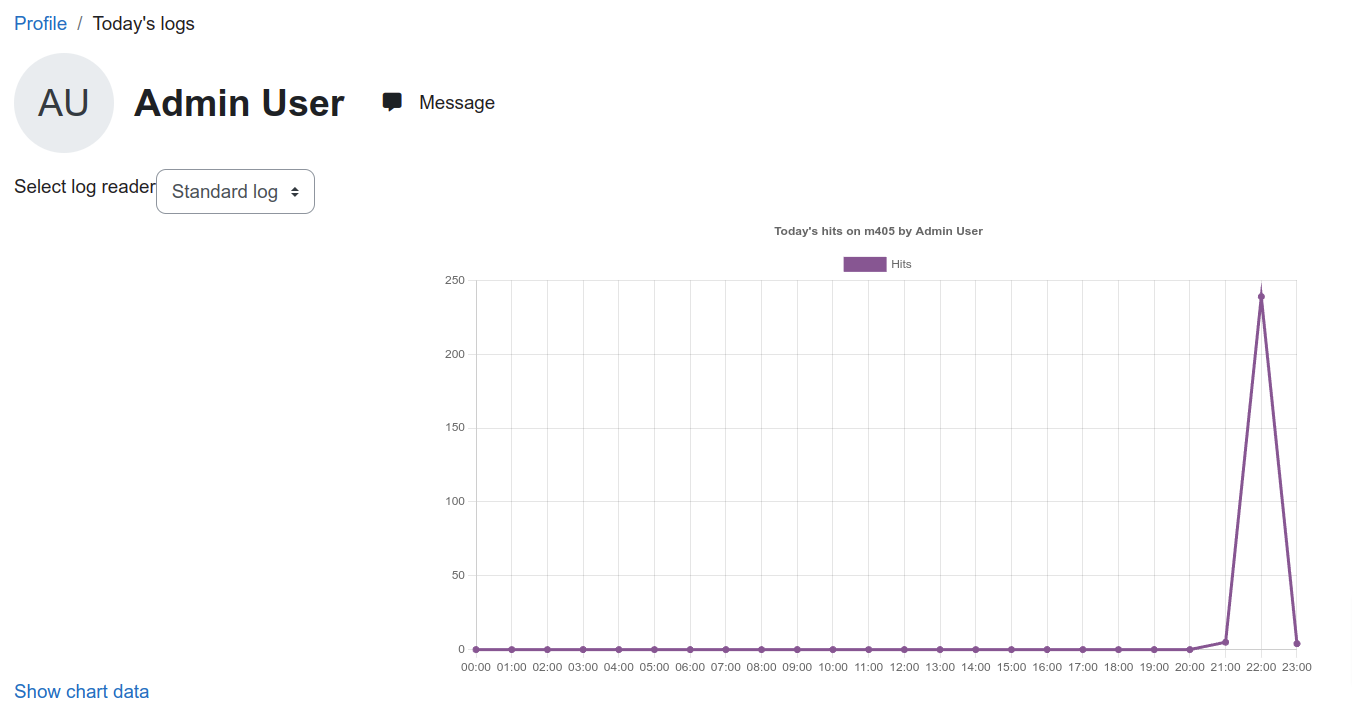Open the Standard log reader dropdown
The image size is (1352, 712).
(x=235, y=191)
